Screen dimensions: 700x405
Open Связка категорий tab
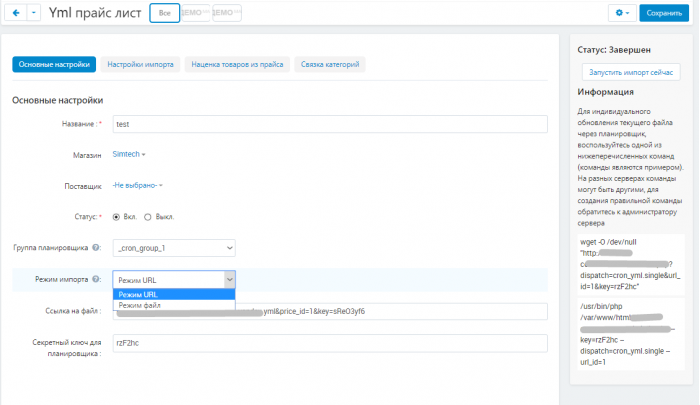pos(330,64)
